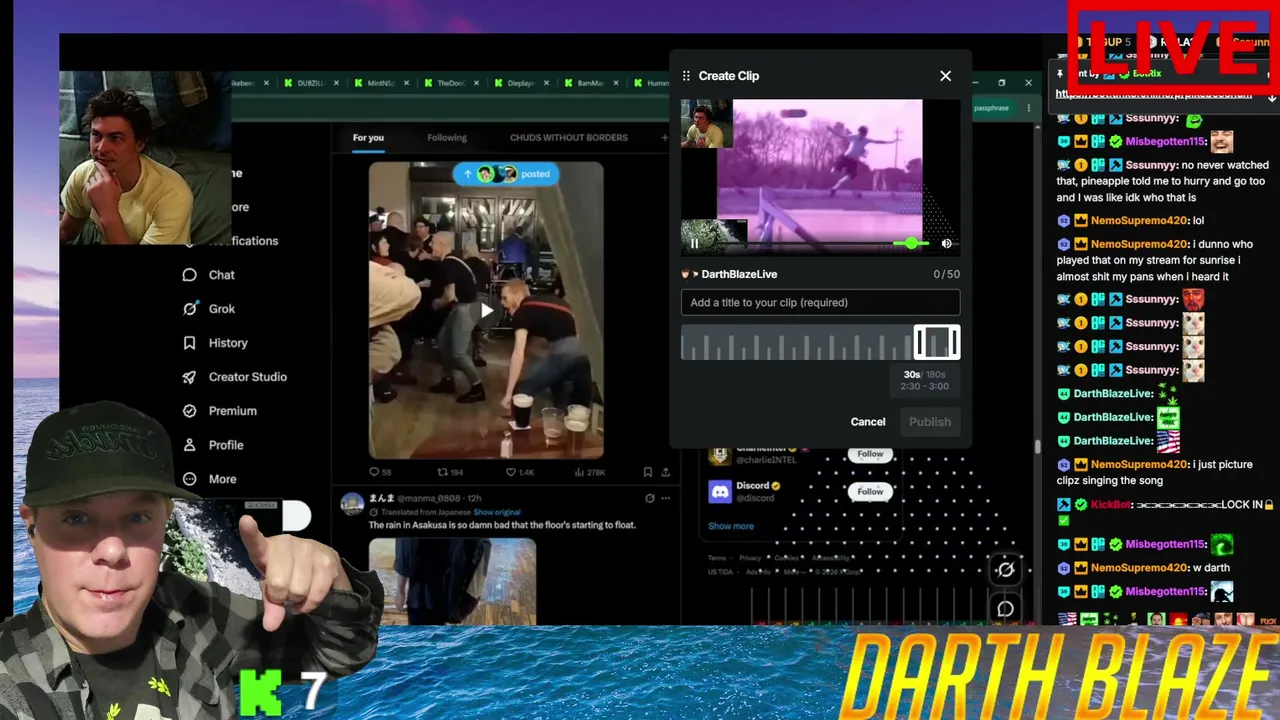Screen dimensions: 1280x720
Task: Open the floating Grok button
Action: (x=1005, y=570)
